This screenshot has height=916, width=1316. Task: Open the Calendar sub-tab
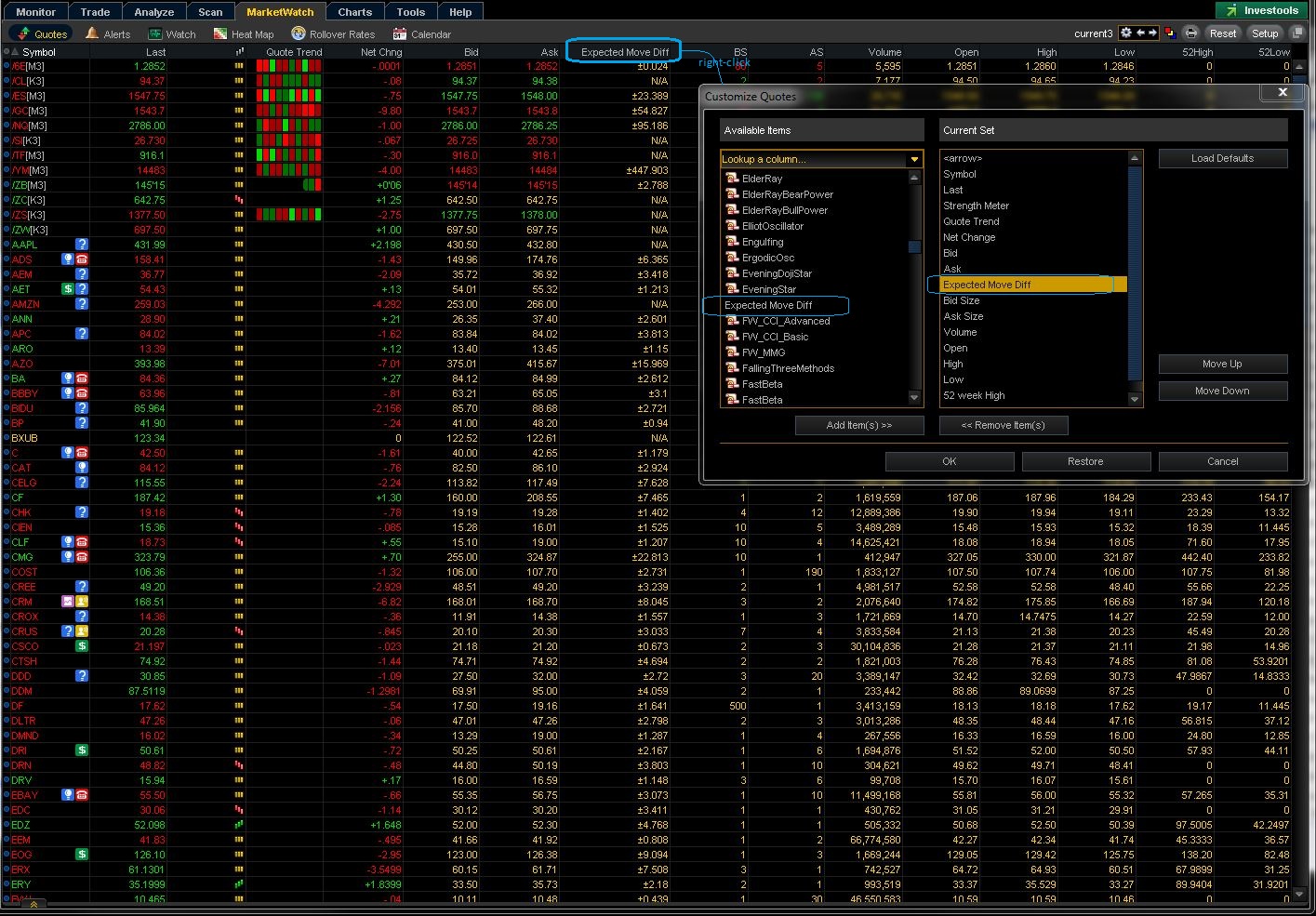click(422, 34)
